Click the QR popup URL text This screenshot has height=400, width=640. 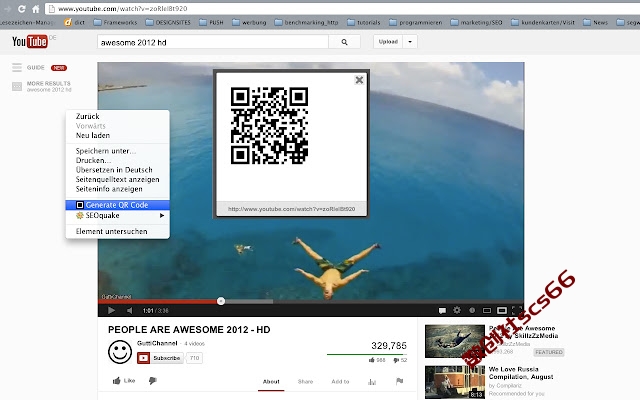tap(291, 209)
